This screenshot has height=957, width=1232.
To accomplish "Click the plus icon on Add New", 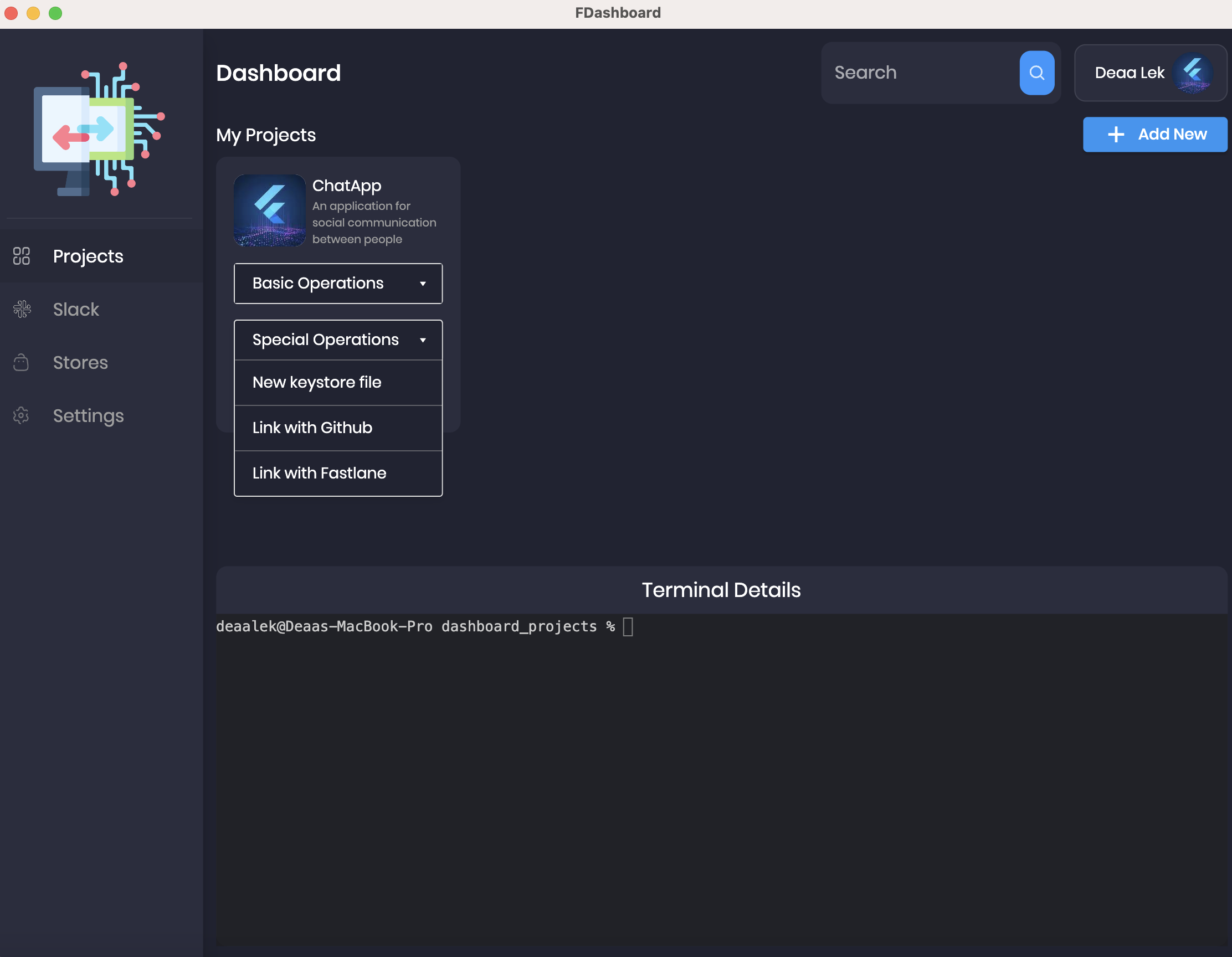I will coord(1115,134).
